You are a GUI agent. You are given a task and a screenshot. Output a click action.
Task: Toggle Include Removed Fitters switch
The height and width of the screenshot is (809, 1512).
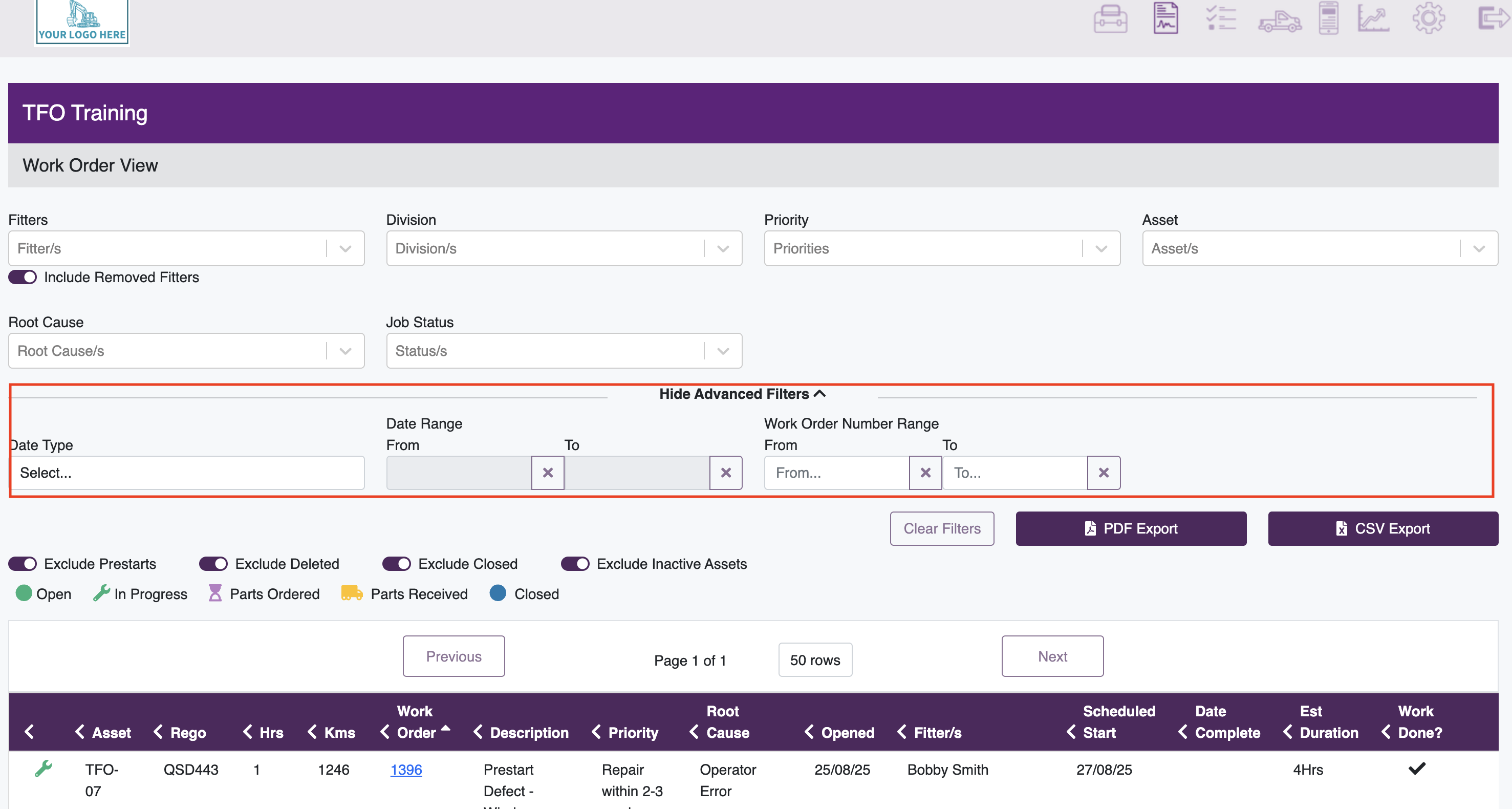(23, 277)
